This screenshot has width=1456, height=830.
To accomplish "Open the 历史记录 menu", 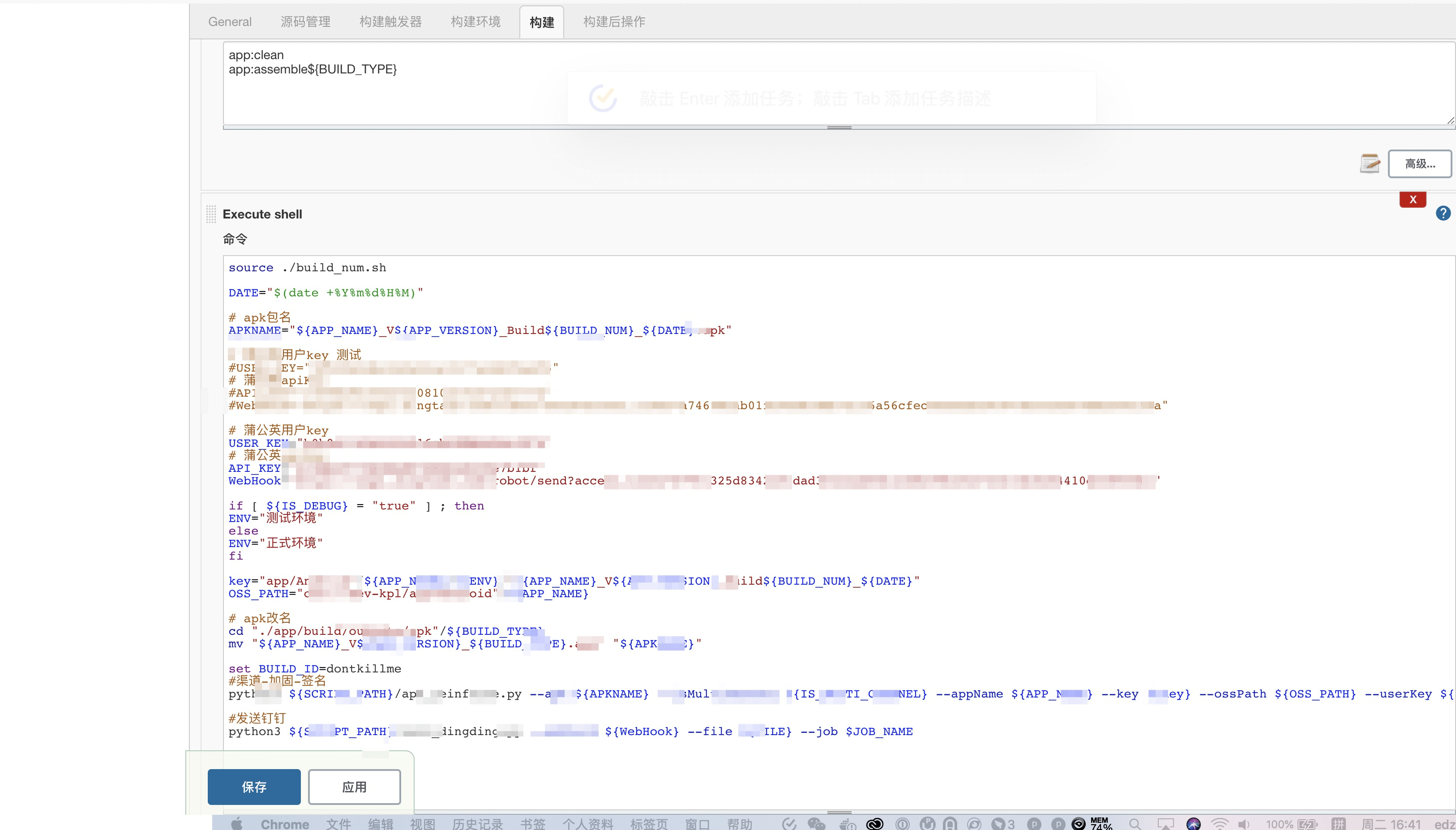I will (477, 824).
